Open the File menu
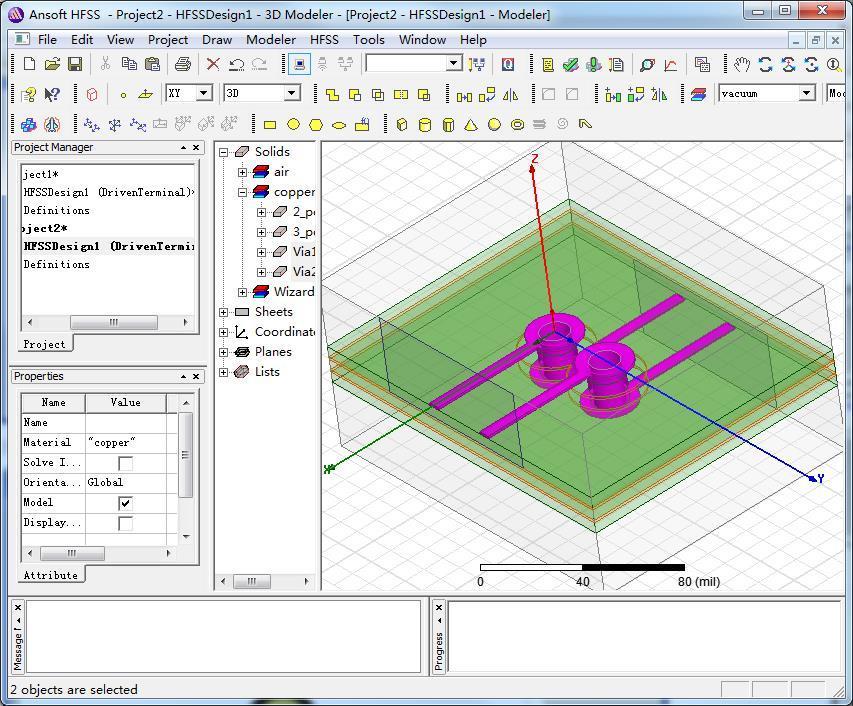This screenshot has width=853, height=706. pyautogui.click(x=47, y=40)
